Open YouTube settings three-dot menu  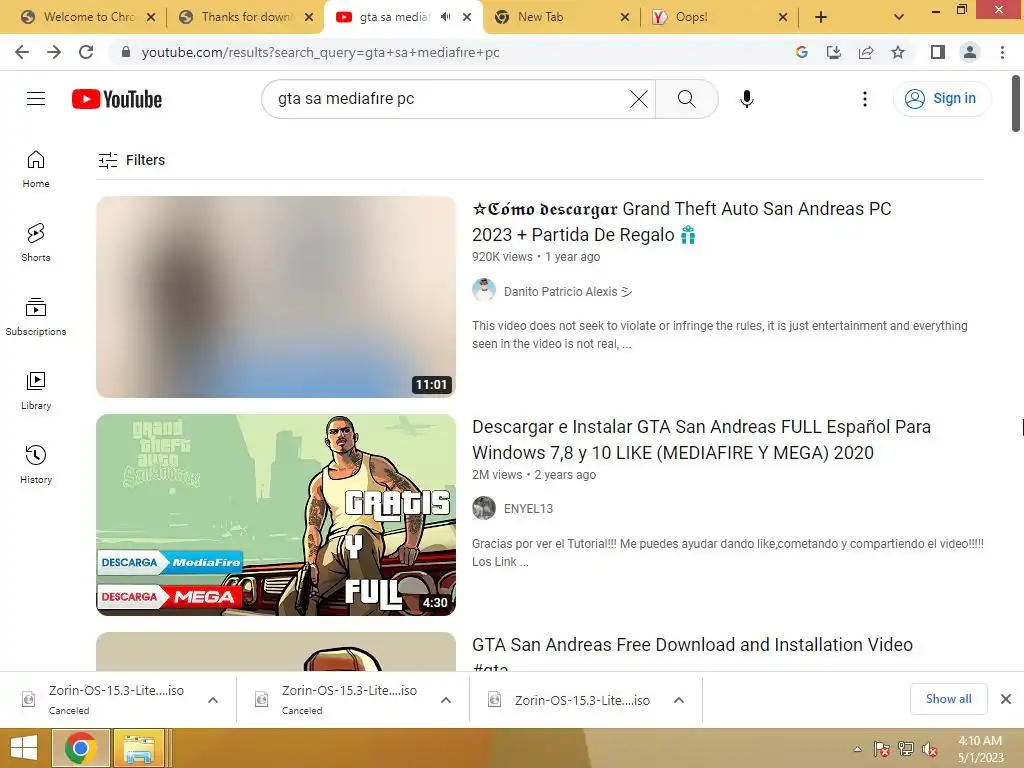coord(865,99)
